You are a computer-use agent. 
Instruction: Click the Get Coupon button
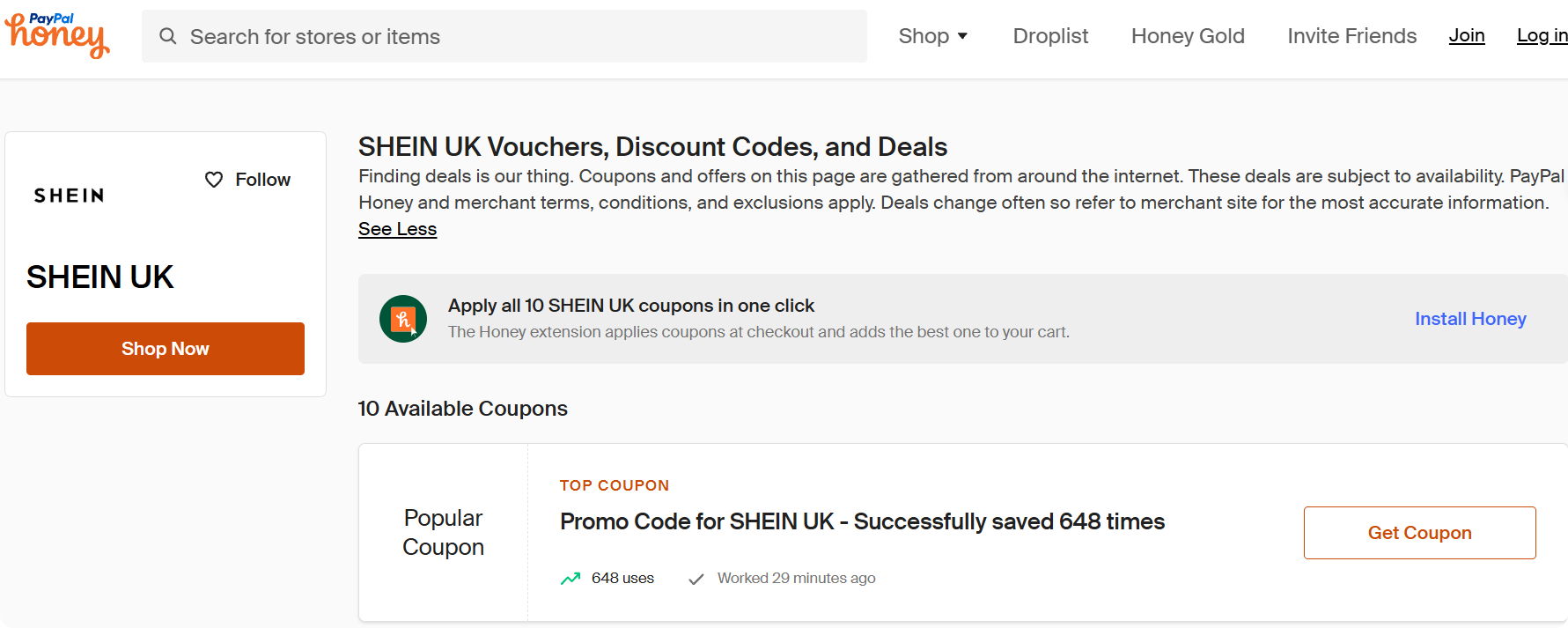click(1419, 533)
